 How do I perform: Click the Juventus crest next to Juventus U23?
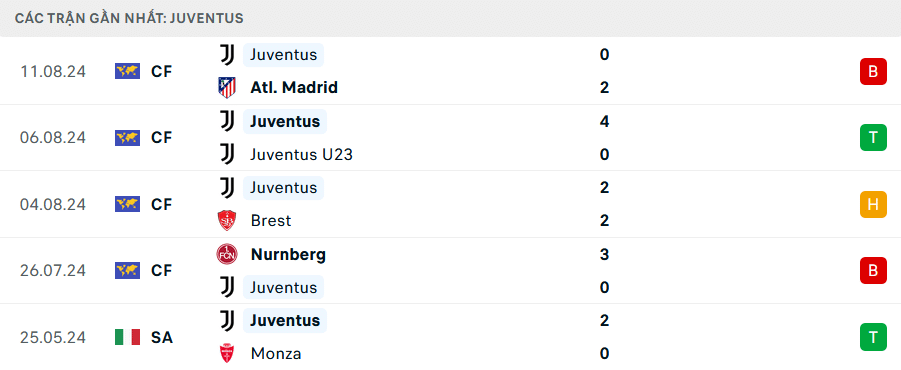coord(228,155)
